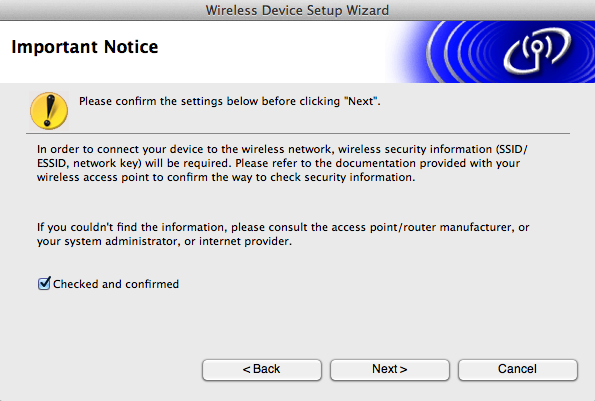
Task: Cancel the wireless setup wizard
Action: [518, 370]
